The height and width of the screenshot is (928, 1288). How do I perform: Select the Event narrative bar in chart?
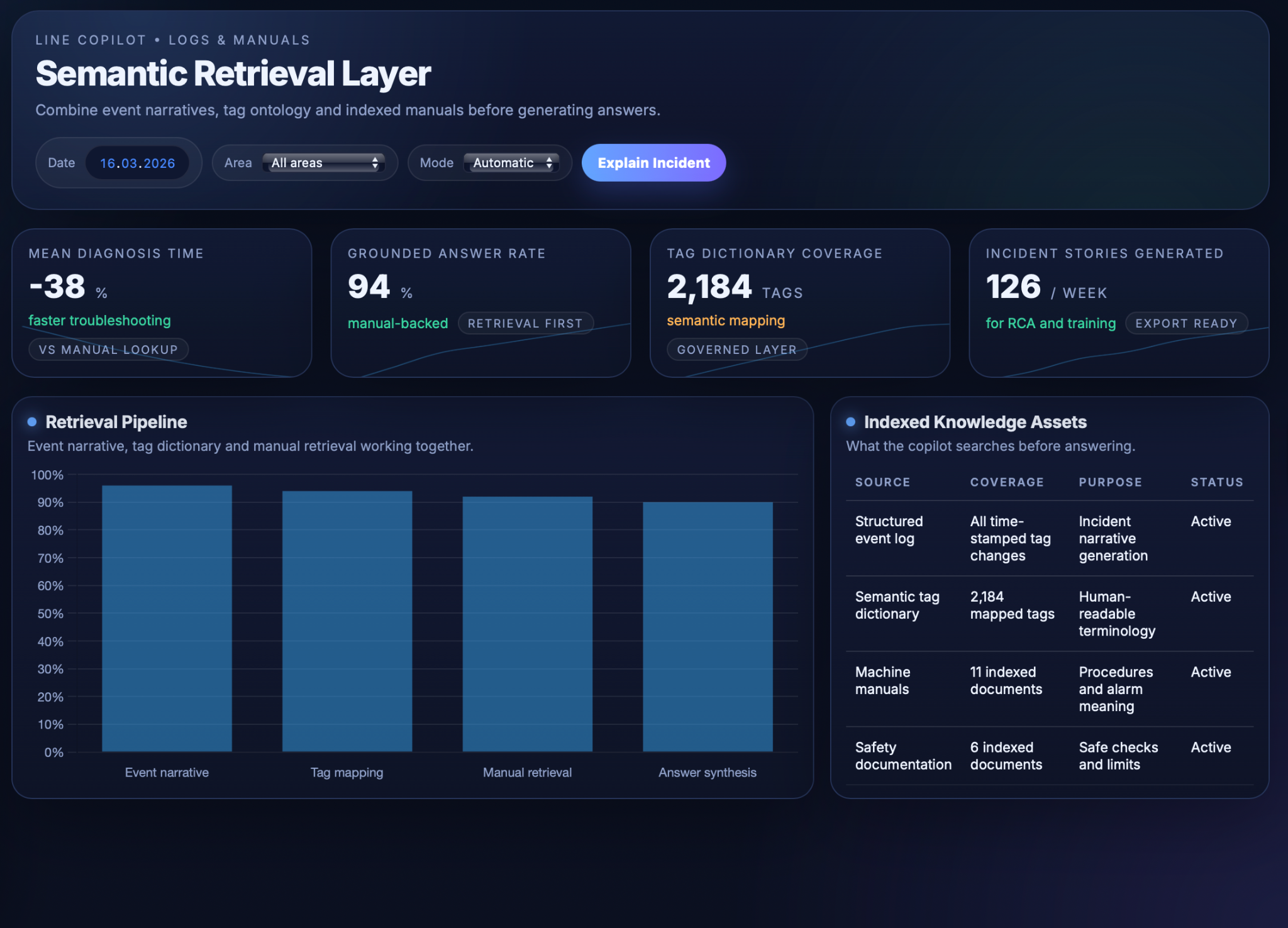coord(167,619)
